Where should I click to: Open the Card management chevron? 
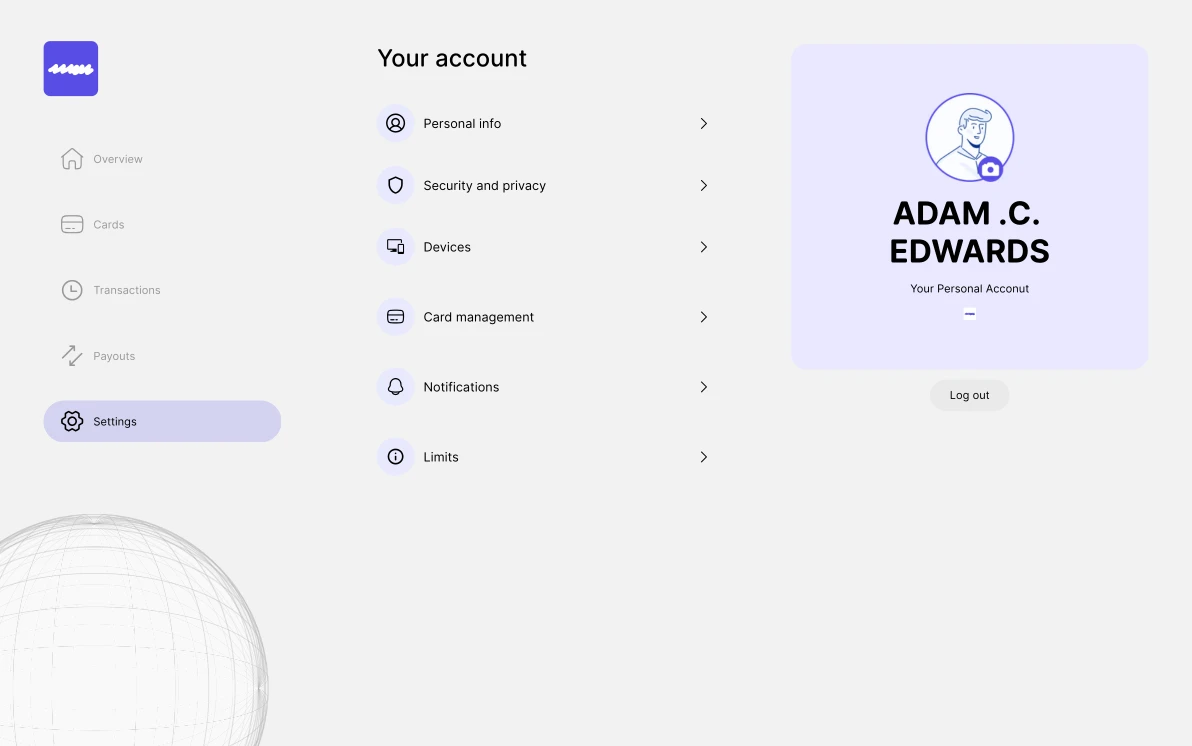point(704,317)
